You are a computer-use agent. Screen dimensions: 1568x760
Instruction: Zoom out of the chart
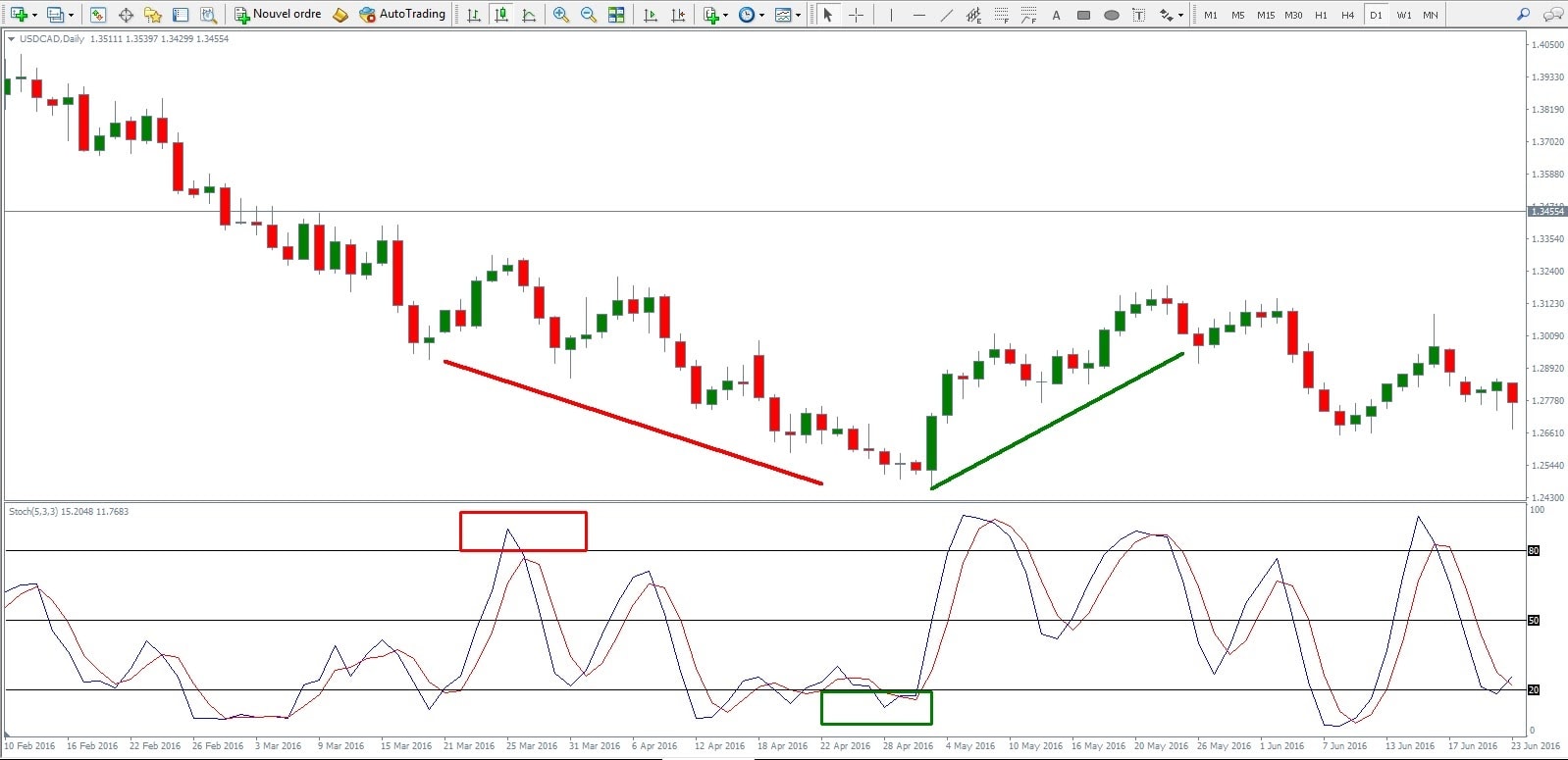pos(589,15)
